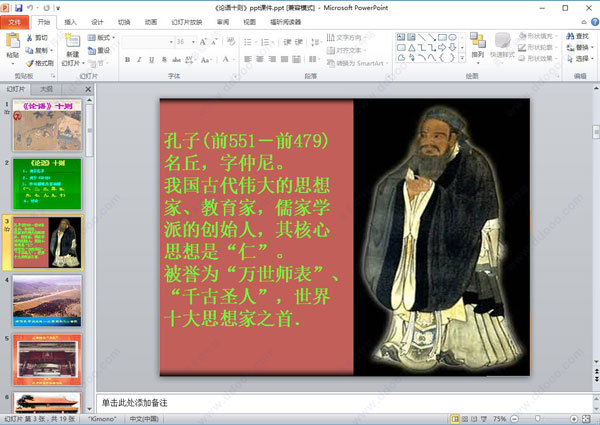
Task: Click the Reset (重设) slide icon
Action: (92, 50)
